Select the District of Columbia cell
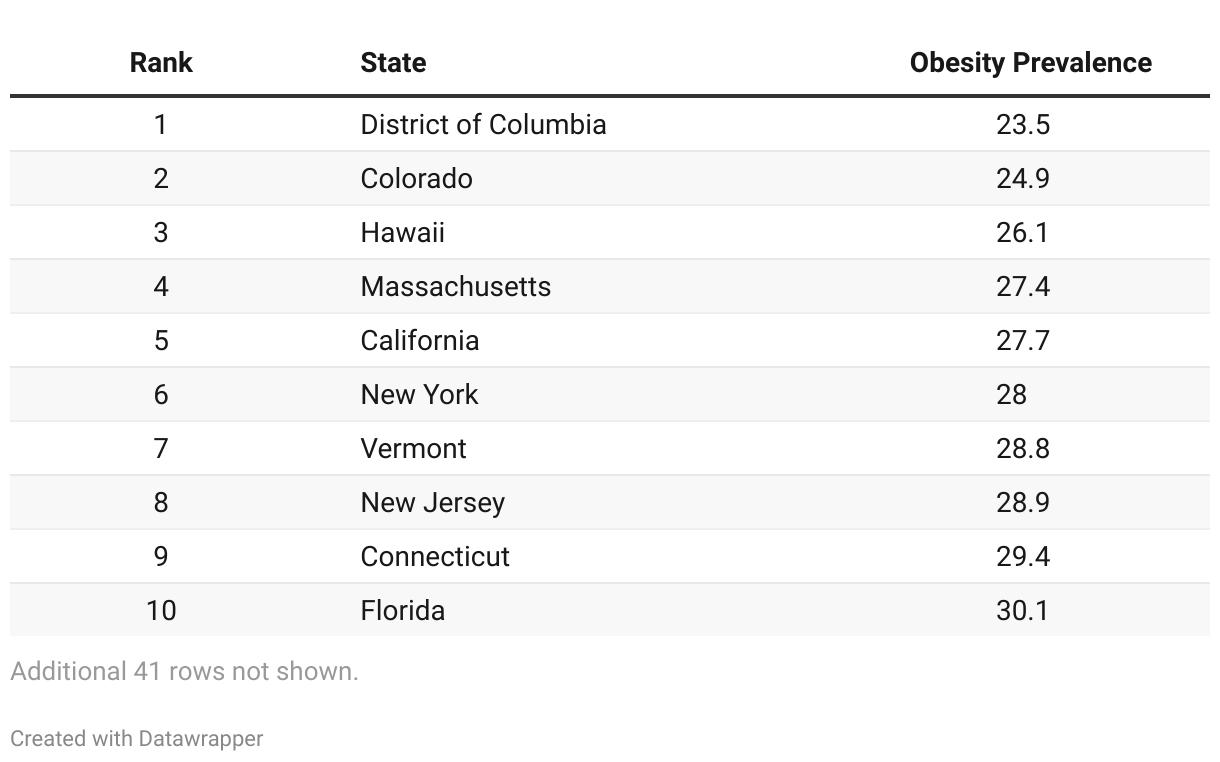 pyautogui.click(x=483, y=125)
